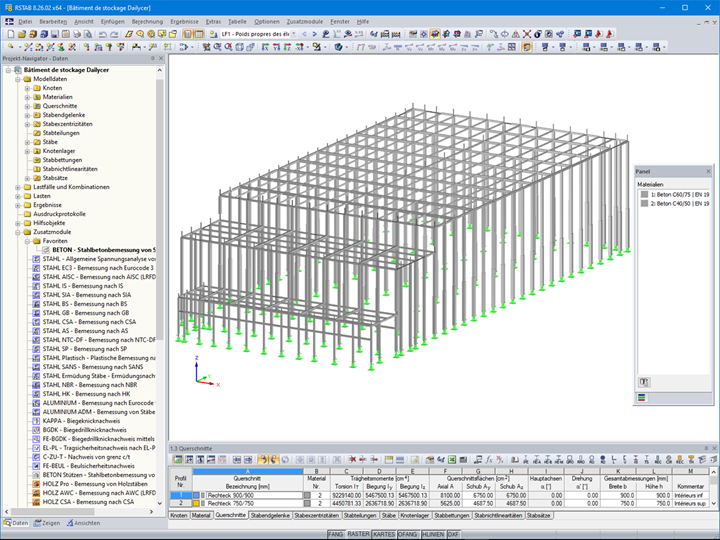Screen dimensions: 720x540
Task: Click the Knoten folder icon in navigator
Action: [37, 88]
